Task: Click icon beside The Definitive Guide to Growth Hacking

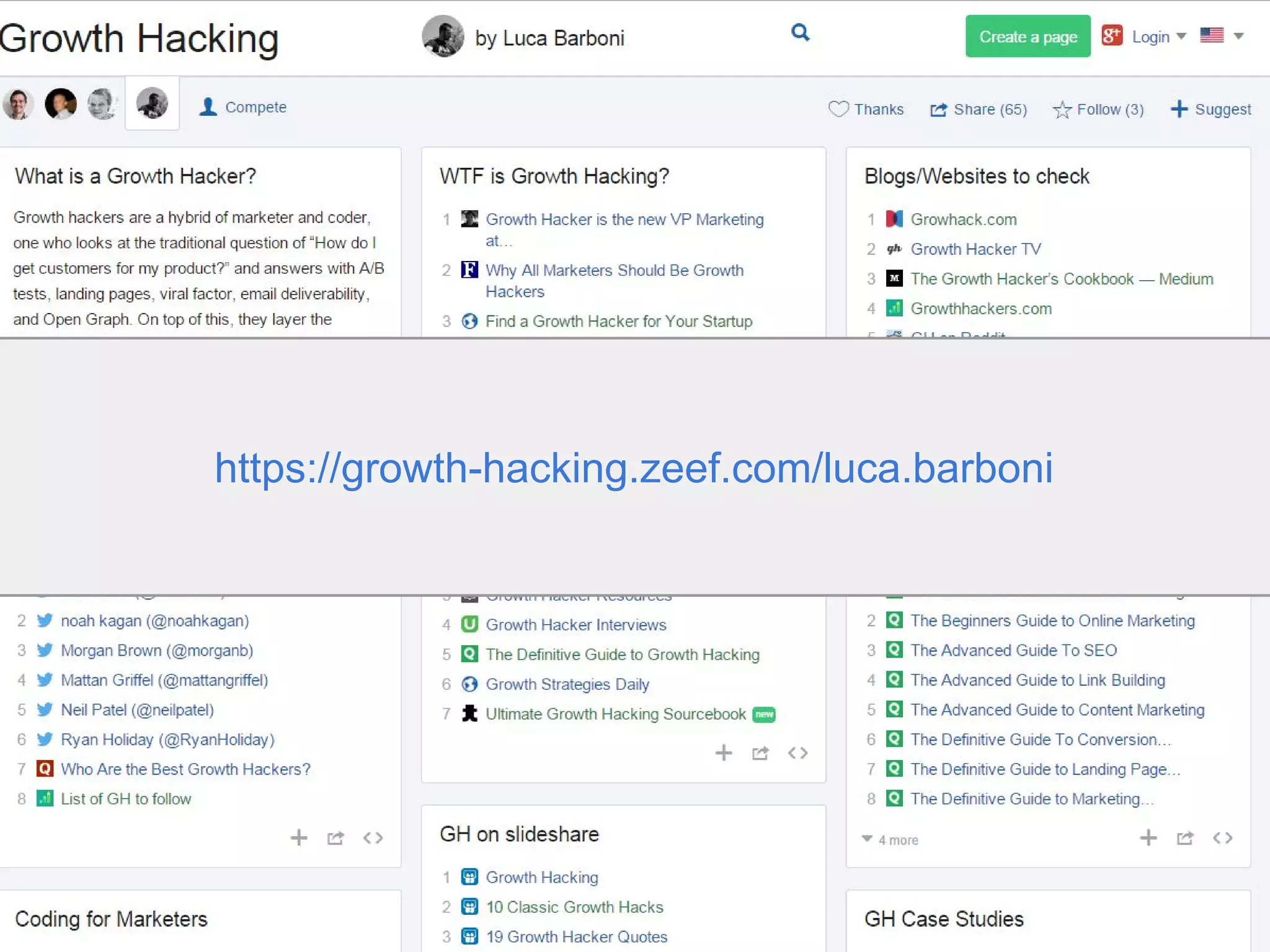Action: 470,654
